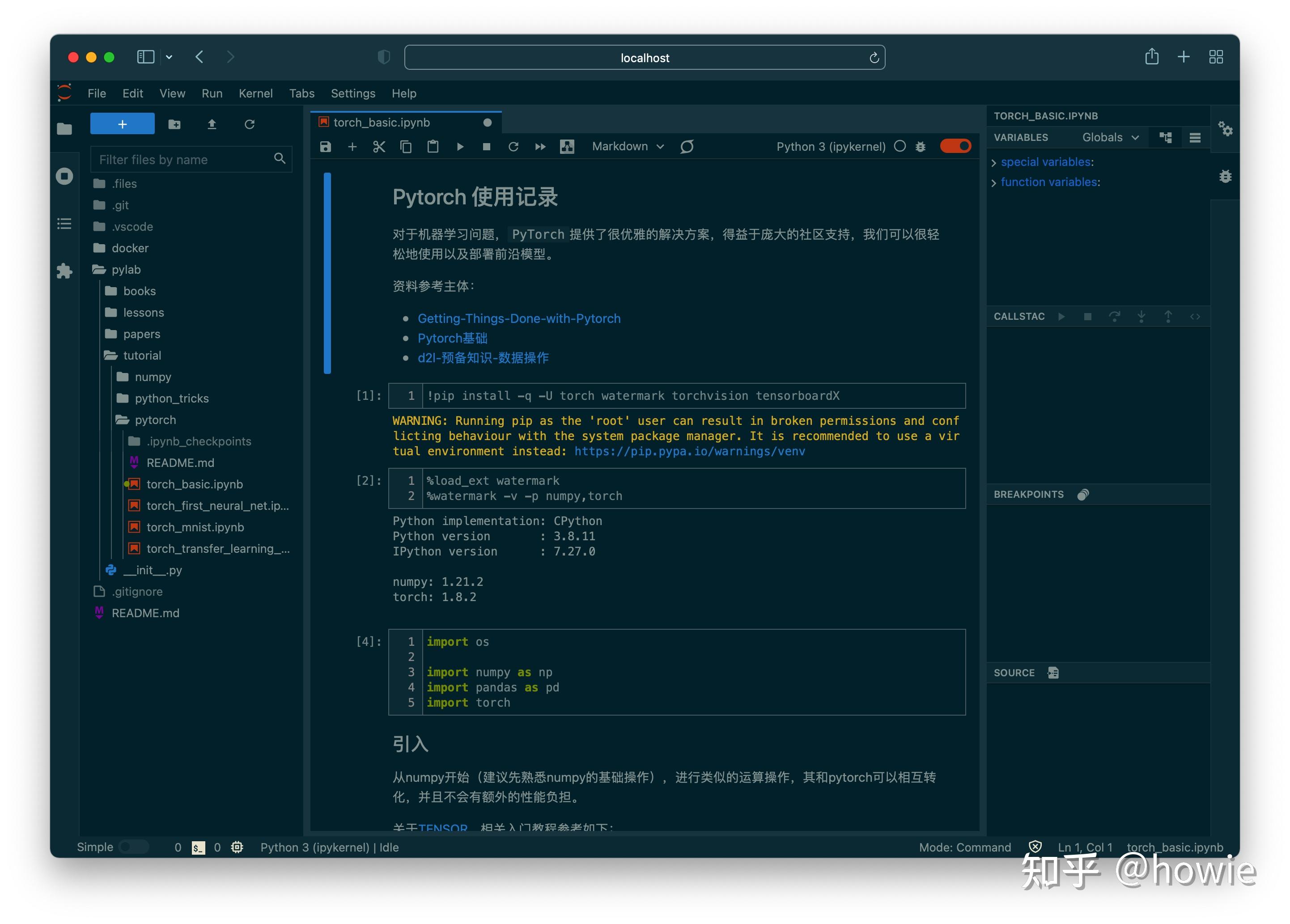Screen dimensions: 1290x924
Task: Toggle all breakpoints in the Breakpoints panel
Action: (1083, 494)
